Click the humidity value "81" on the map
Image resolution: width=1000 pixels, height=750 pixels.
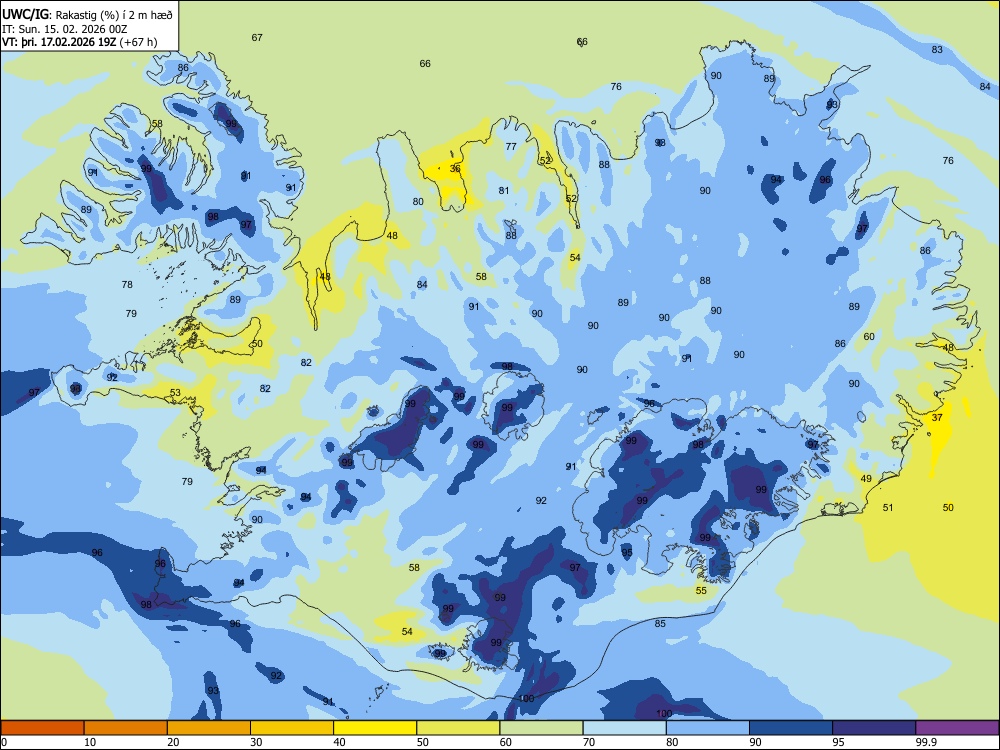504,191
